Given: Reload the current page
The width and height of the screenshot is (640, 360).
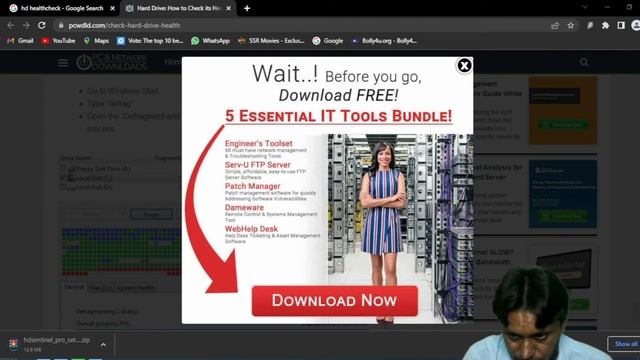Looking at the screenshot, I should click(42, 25).
